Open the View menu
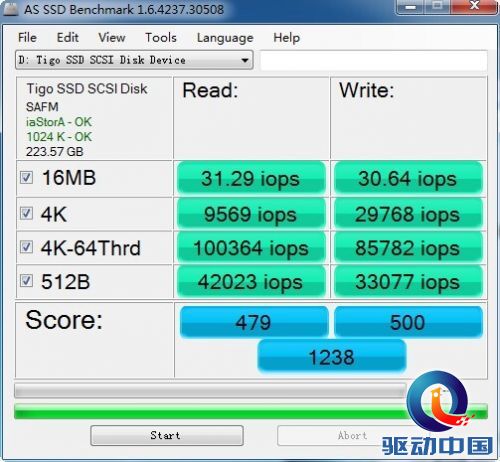The height and width of the screenshot is (462, 500). click(112, 38)
